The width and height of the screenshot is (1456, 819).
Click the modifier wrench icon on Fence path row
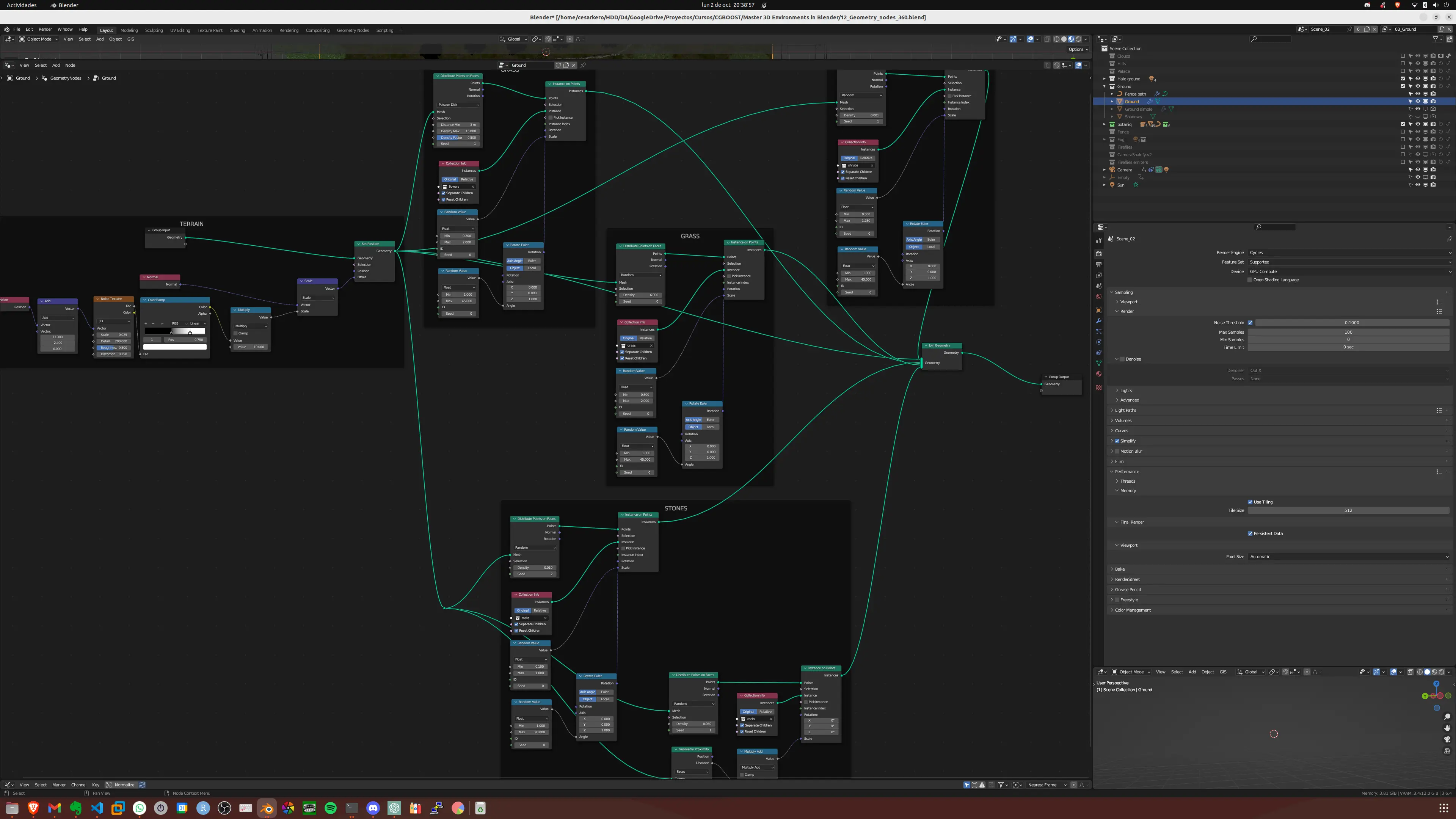(x=1157, y=94)
